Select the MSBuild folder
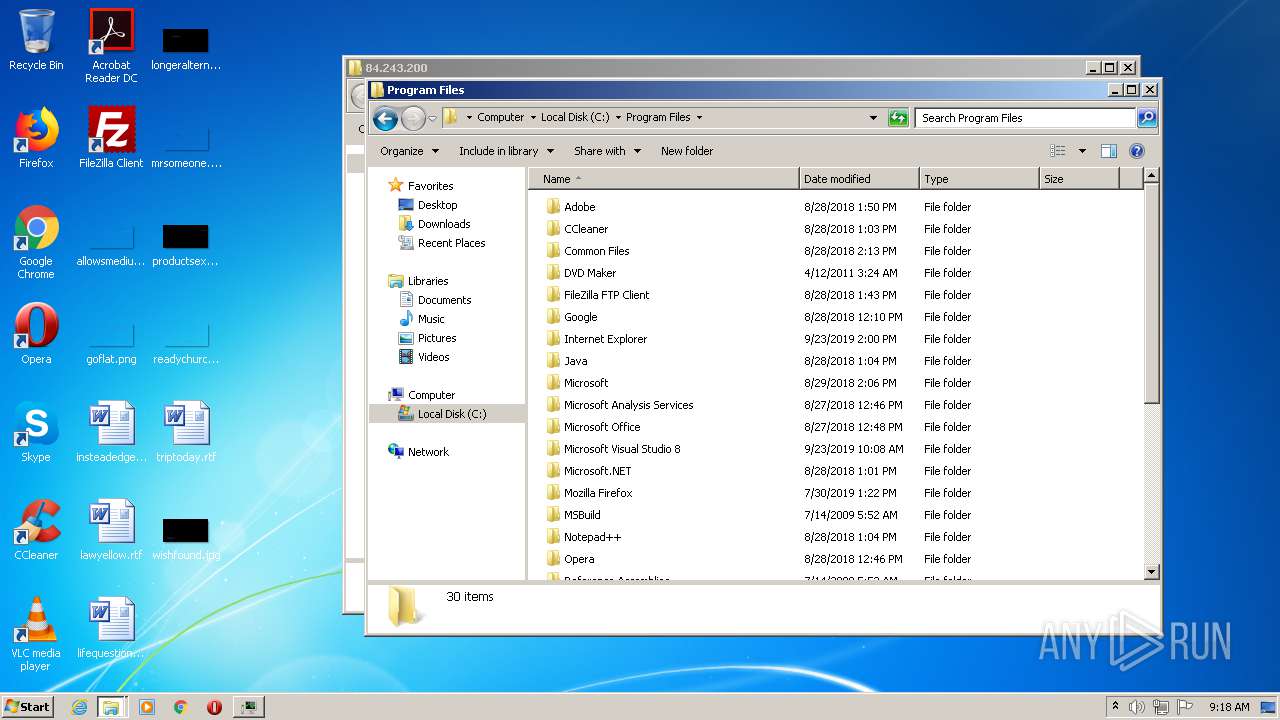This screenshot has height=720, width=1280. coord(582,515)
